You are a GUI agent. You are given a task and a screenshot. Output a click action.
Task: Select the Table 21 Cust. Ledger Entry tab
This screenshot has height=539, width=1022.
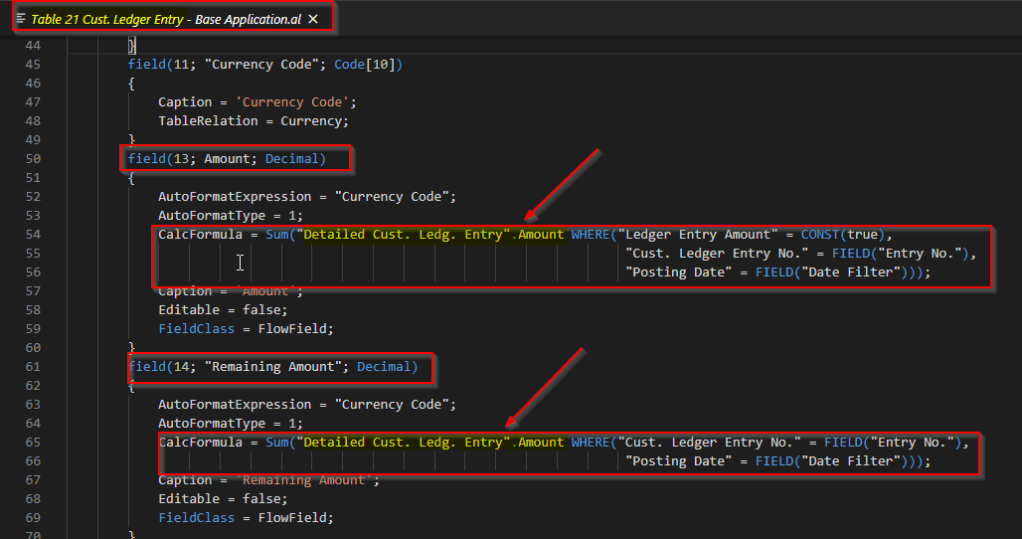tap(160, 19)
